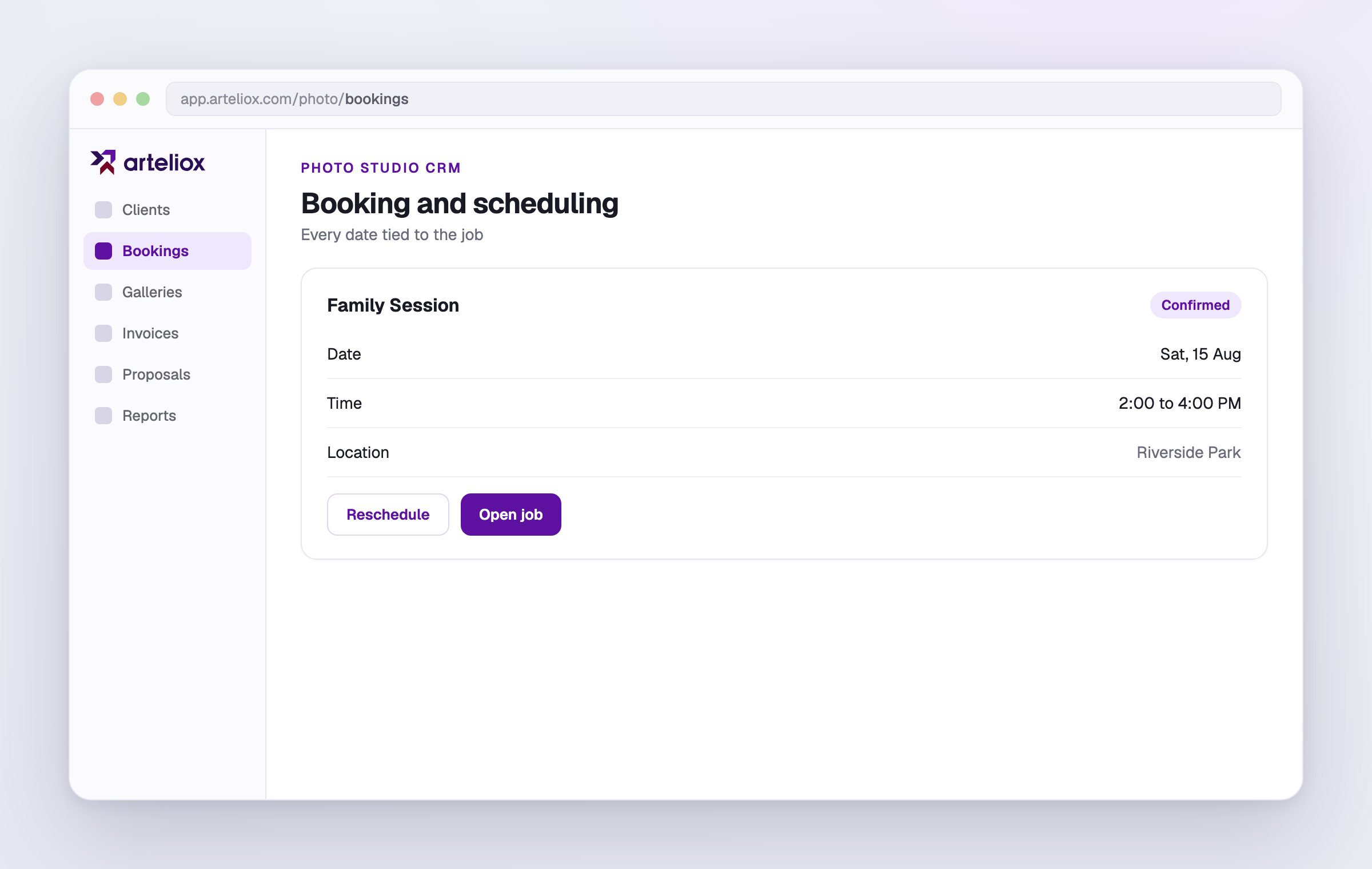Navigate to Proposals

pyautogui.click(x=167, y=374)
